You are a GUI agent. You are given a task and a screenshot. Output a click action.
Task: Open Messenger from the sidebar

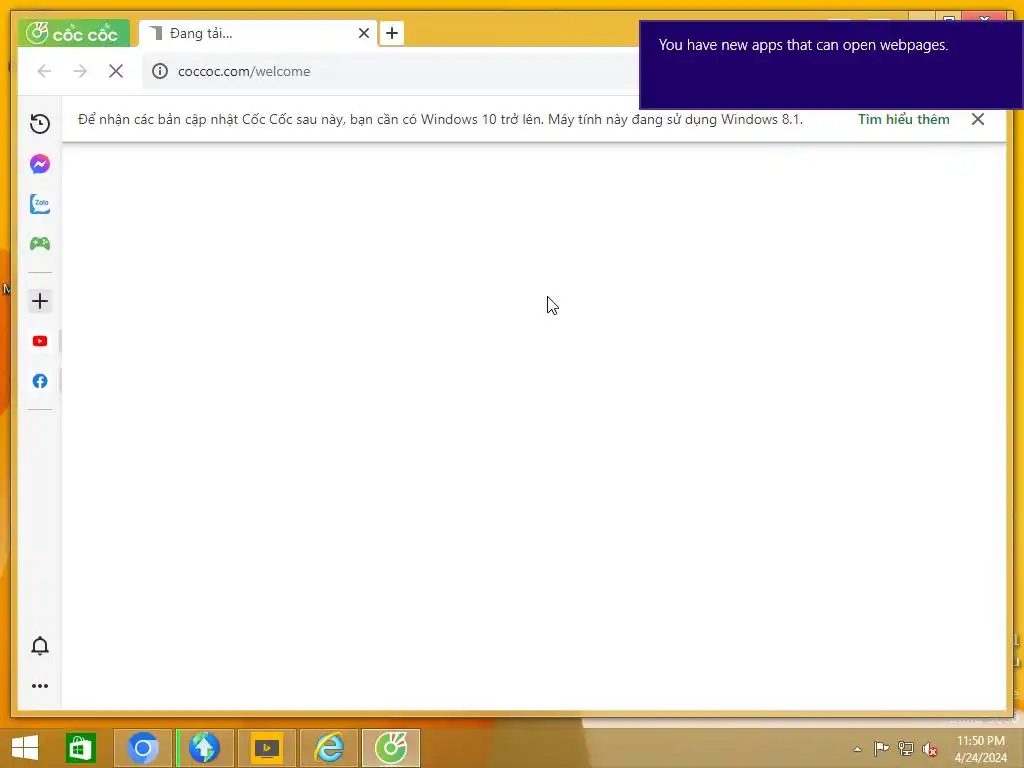(40, 164)
